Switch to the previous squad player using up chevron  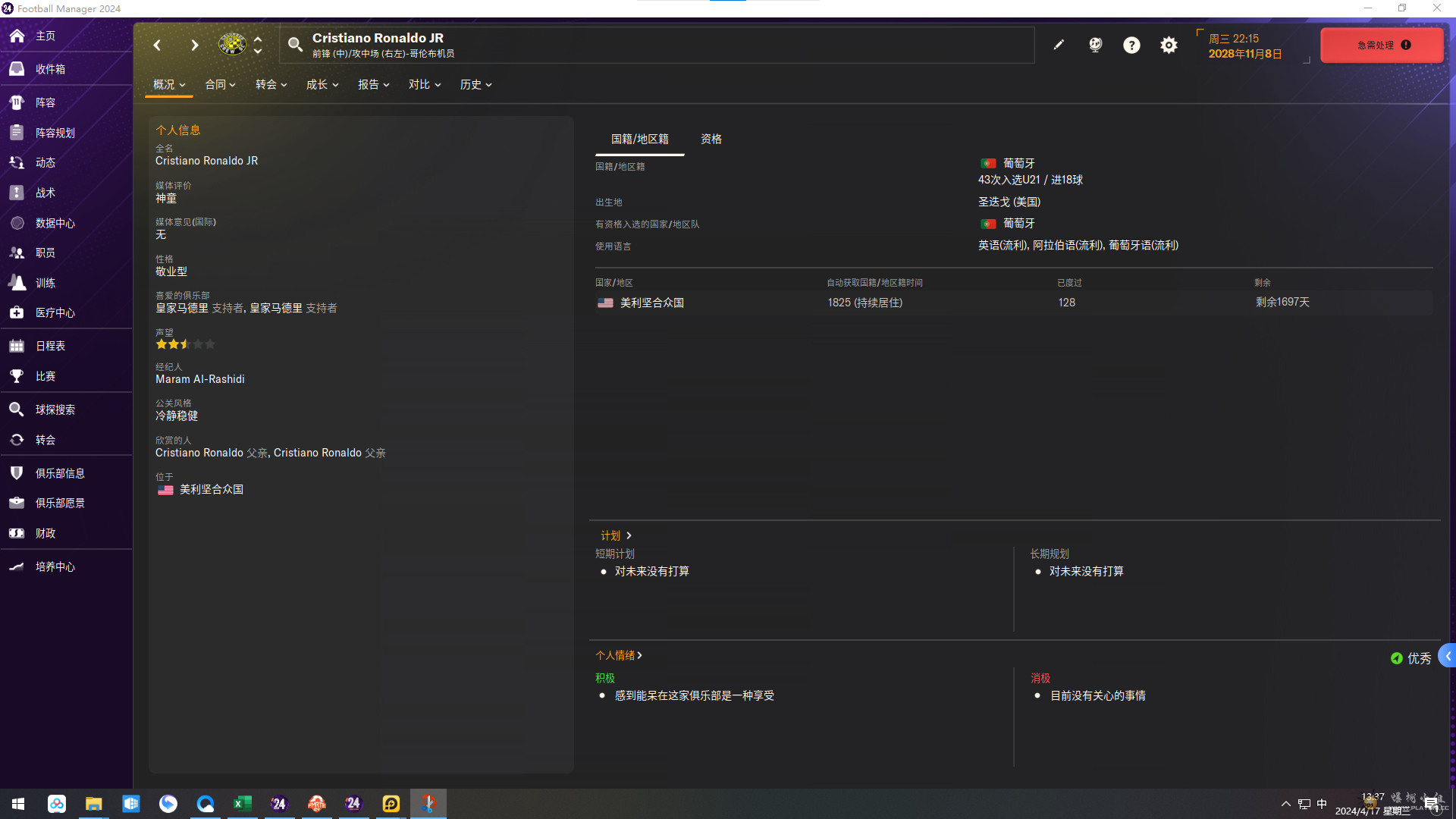[x=258, y=39]
